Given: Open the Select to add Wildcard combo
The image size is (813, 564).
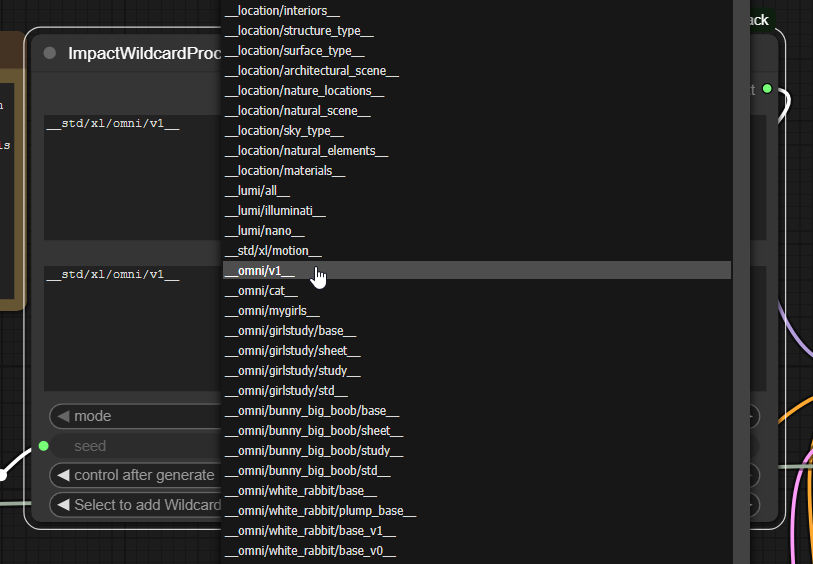Looking at the screenshot, I should pyautogui.click(x=136, y=505).
